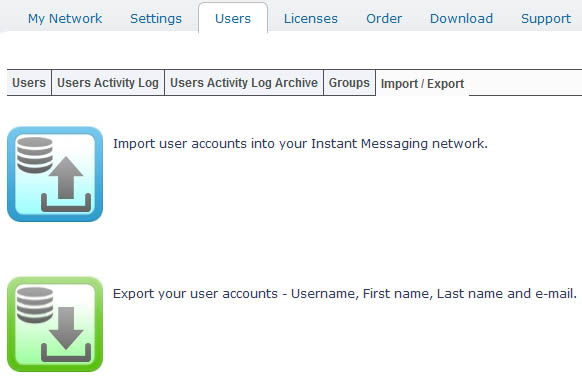Switch to the Settings tab
Screen dimensions: 582x386
pos(156,19)
